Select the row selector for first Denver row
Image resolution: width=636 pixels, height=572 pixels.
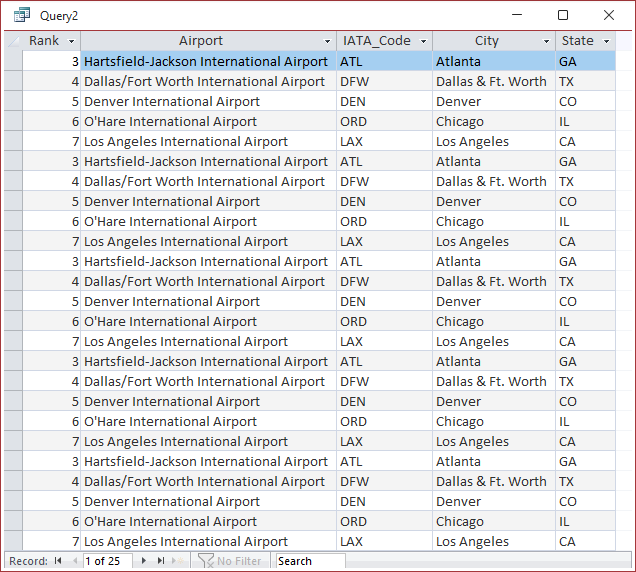coord(13,101)
